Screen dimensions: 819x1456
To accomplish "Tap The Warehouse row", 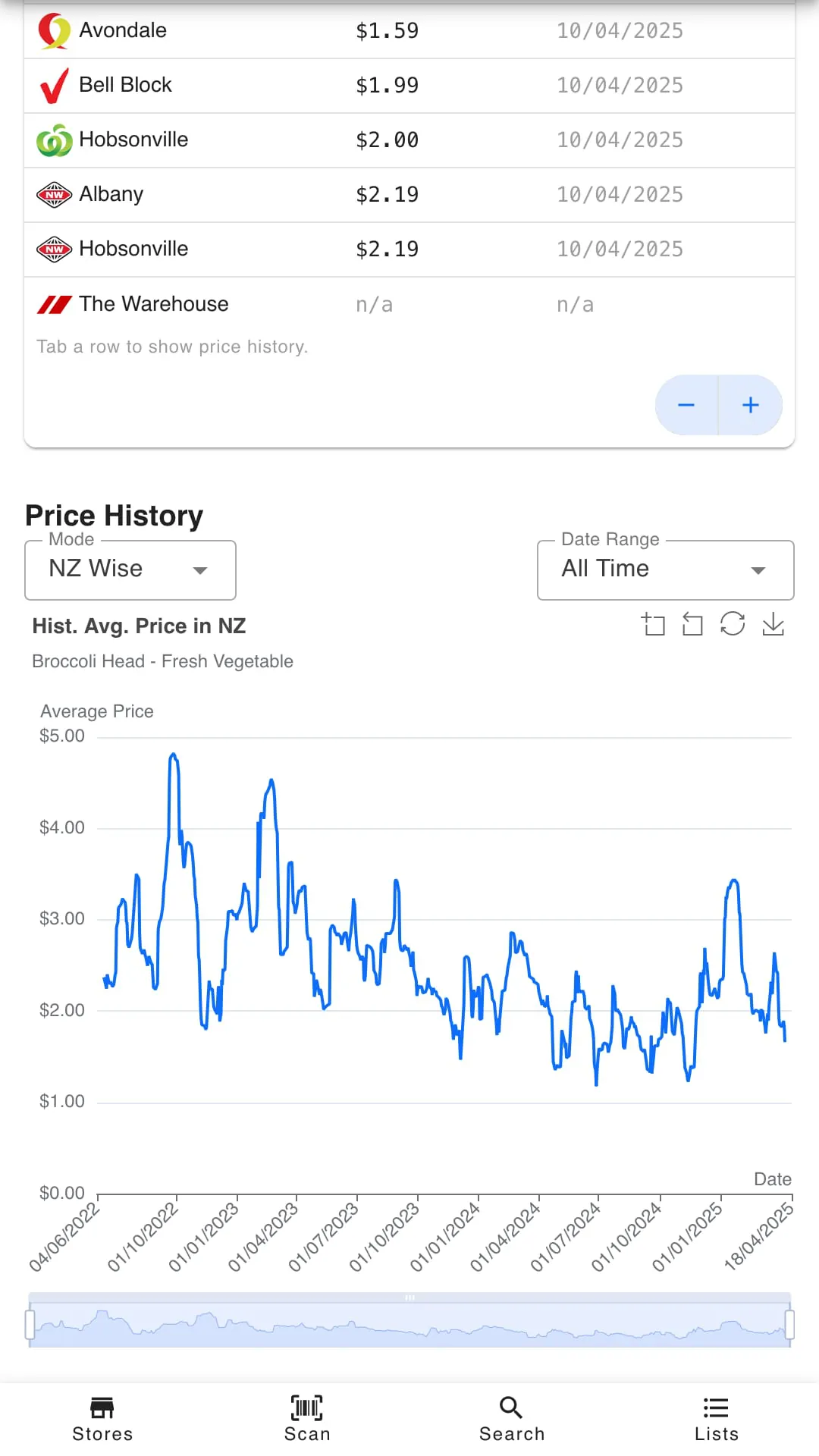I will [x=409, y=304].
